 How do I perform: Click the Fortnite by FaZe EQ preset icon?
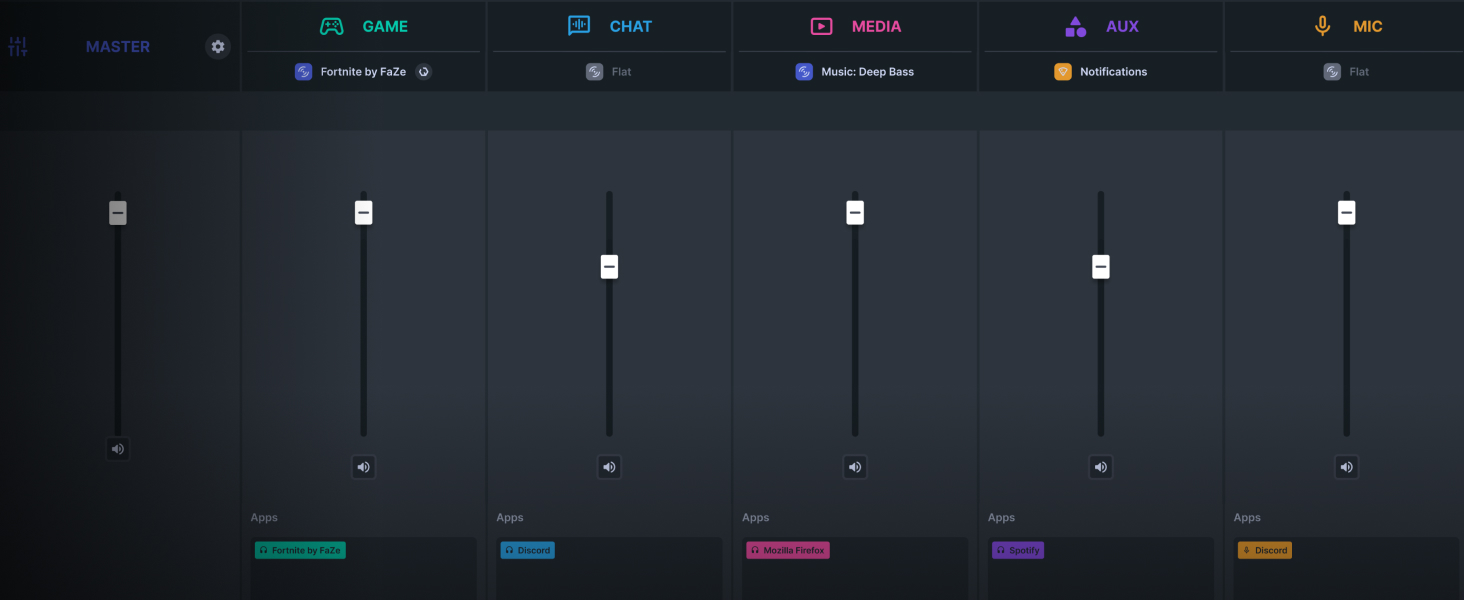coord(303,71)
